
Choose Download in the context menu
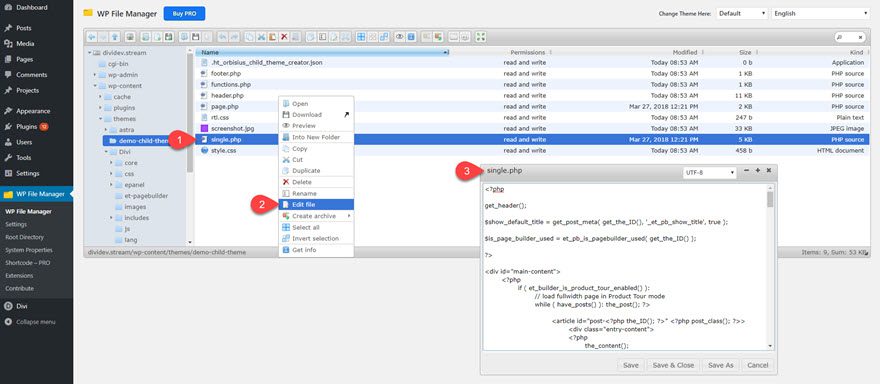pos(316,115)
